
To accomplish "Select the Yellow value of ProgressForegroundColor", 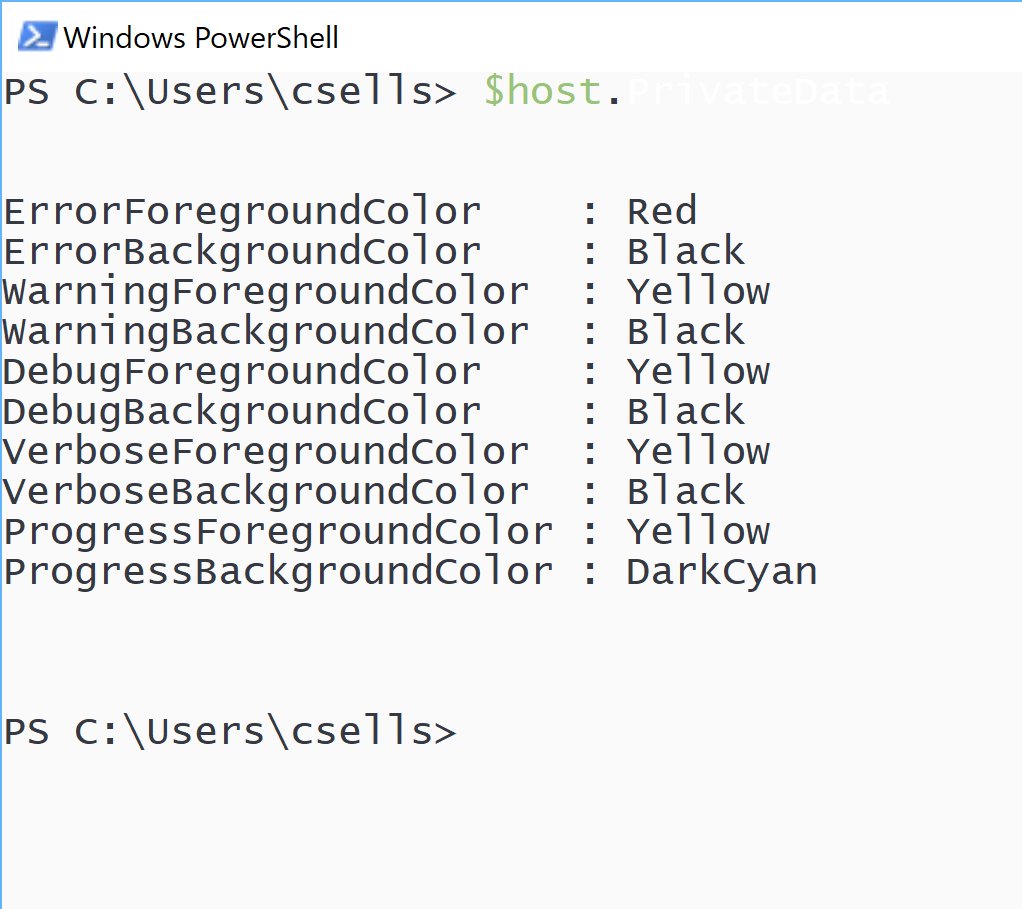I will tap(698, 531).
